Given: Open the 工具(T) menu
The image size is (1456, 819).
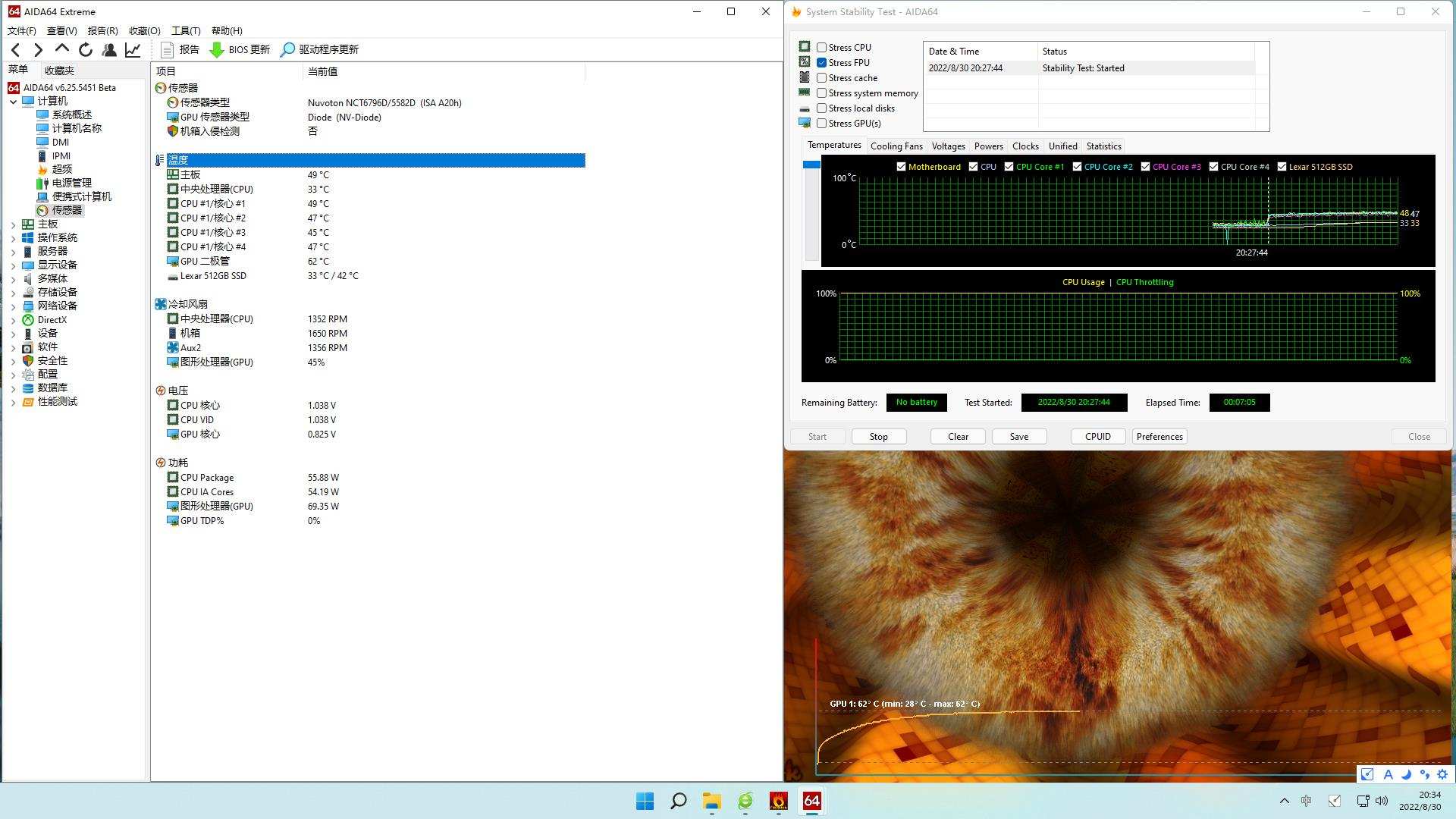Looking at the screenshot, I should (186, 31).
